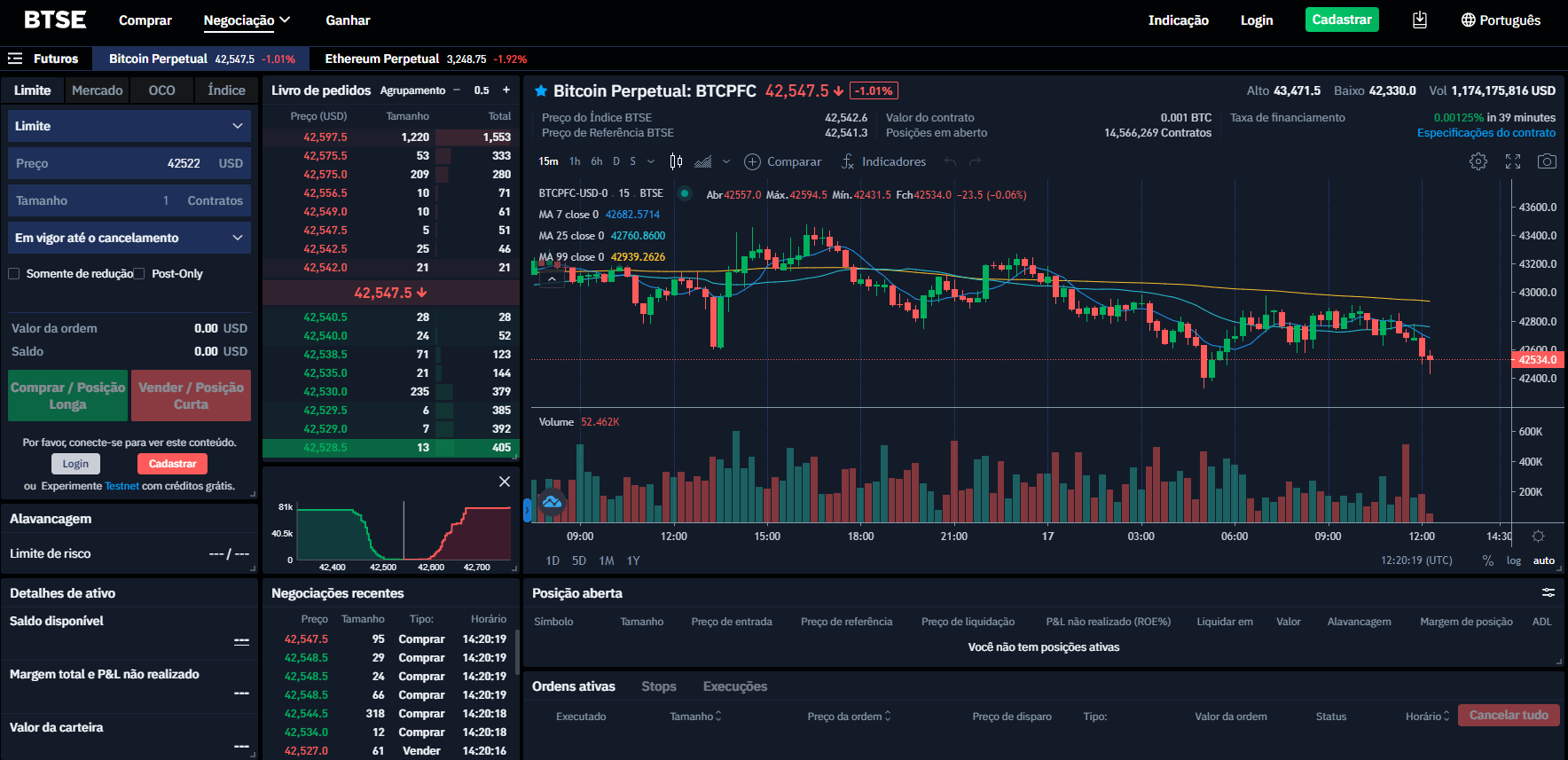Click the cloud save icon on chart
Viewport: 1568px width, 760px height.
(x=552, y=503)
